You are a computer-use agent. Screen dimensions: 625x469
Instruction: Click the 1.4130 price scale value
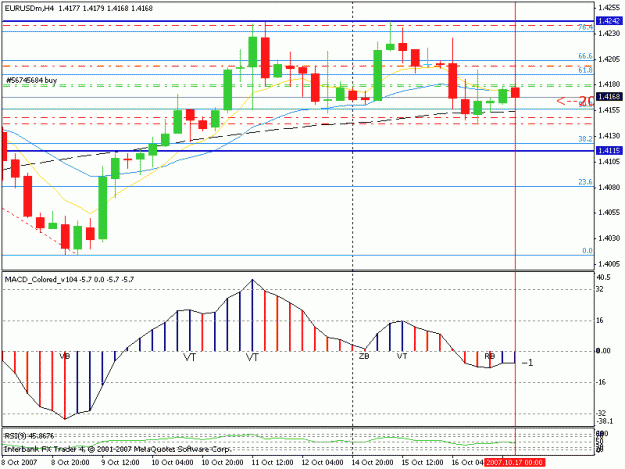click(x=610, y=136)
